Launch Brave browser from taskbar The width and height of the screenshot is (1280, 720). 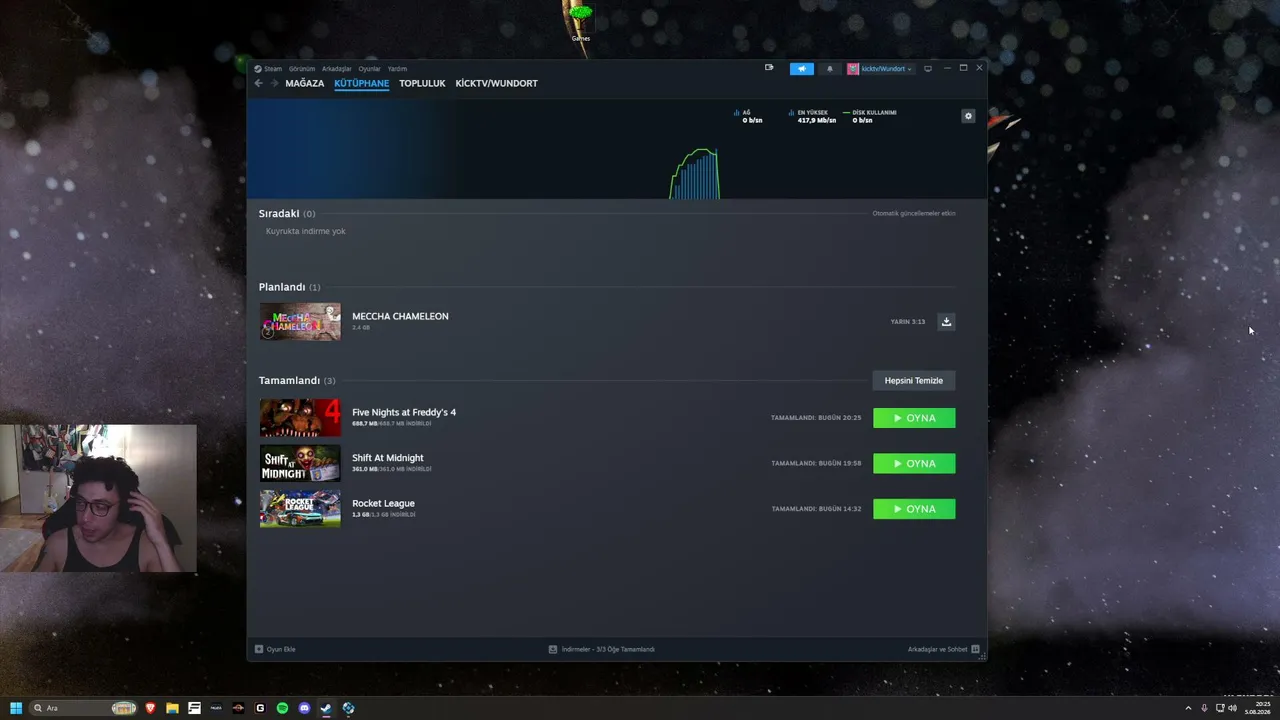click(151, 708)
